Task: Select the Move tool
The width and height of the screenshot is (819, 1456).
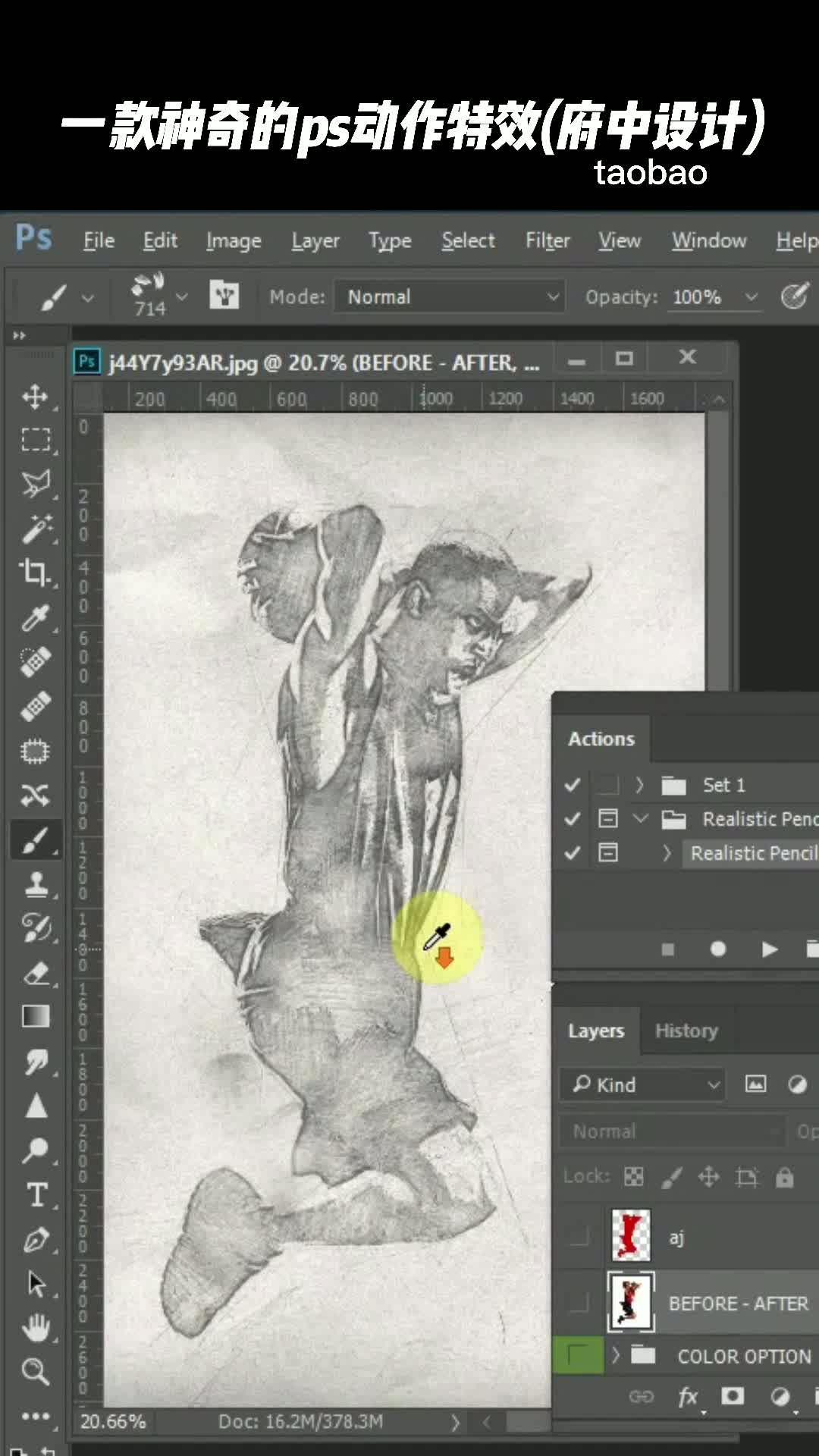Action: 35,397
